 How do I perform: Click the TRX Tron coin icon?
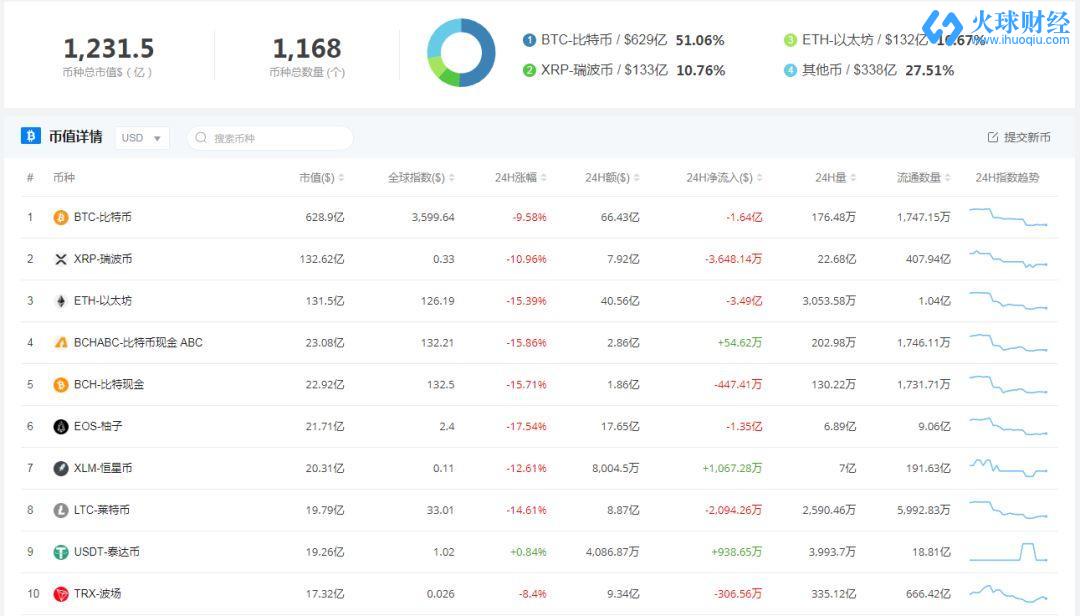tap(61, 594)
